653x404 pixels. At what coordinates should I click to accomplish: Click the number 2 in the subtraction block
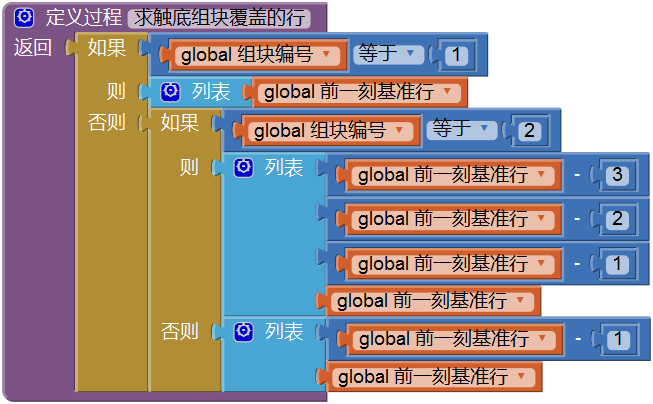pos(618,218)
